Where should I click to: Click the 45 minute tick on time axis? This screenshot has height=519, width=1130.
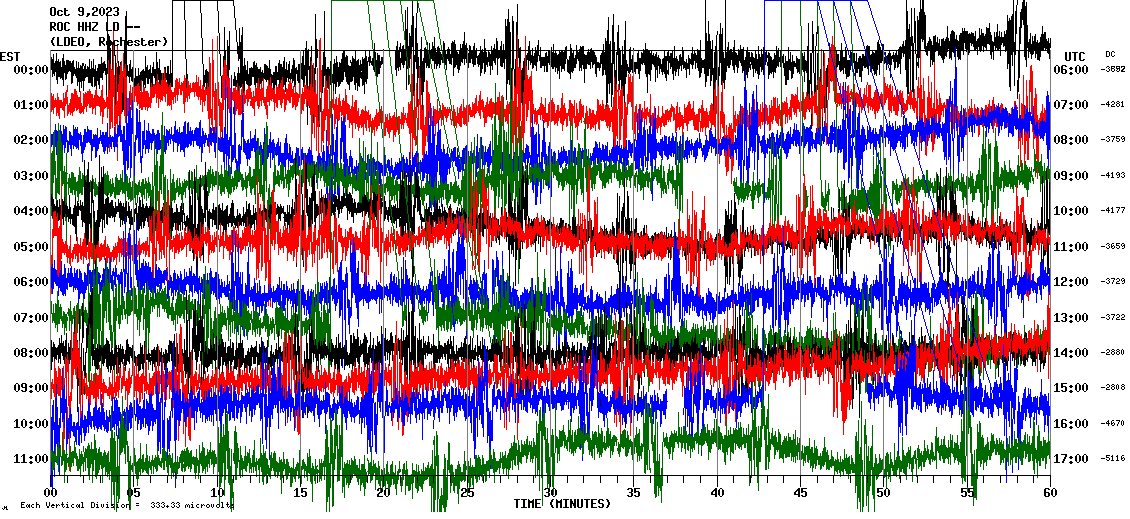(800, 493)
